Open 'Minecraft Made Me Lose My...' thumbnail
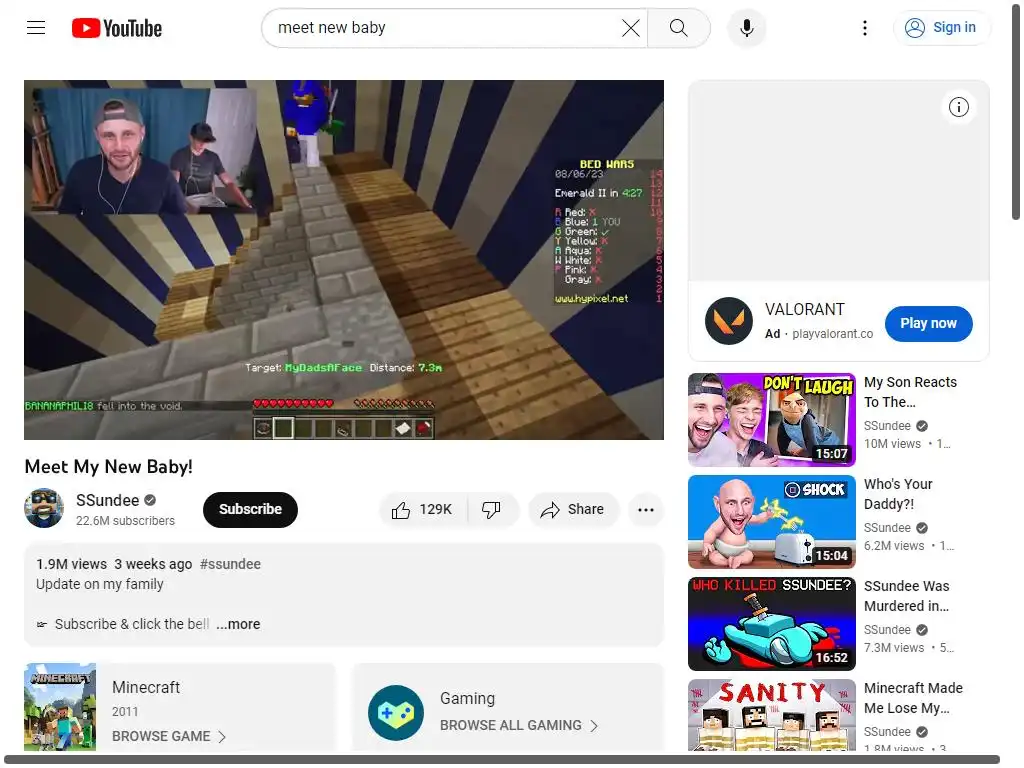Viewport: 1024px width, 768px height. tap(771, 715)
